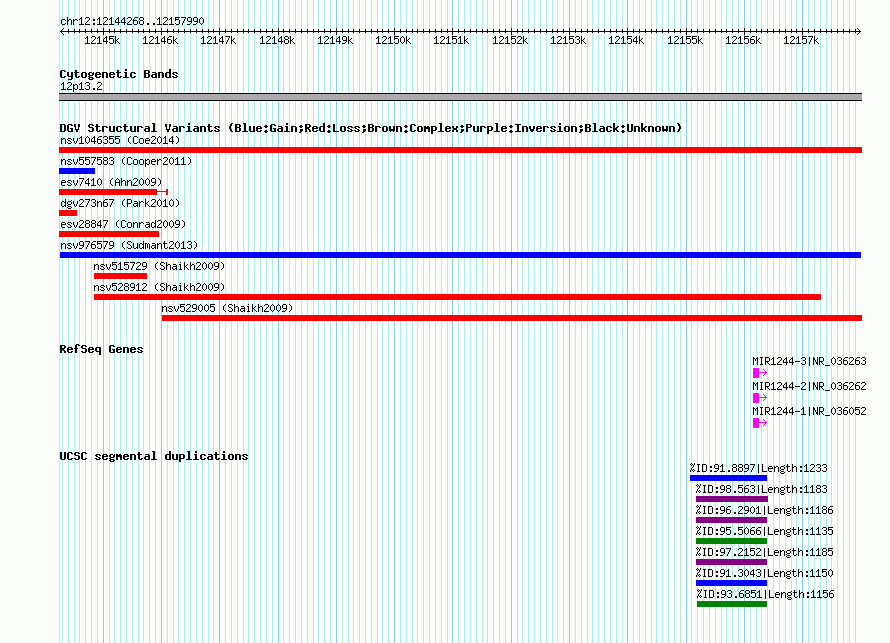Click the 12155k ruler position
This screenshot has width=890, height=643.
[685, 40]
